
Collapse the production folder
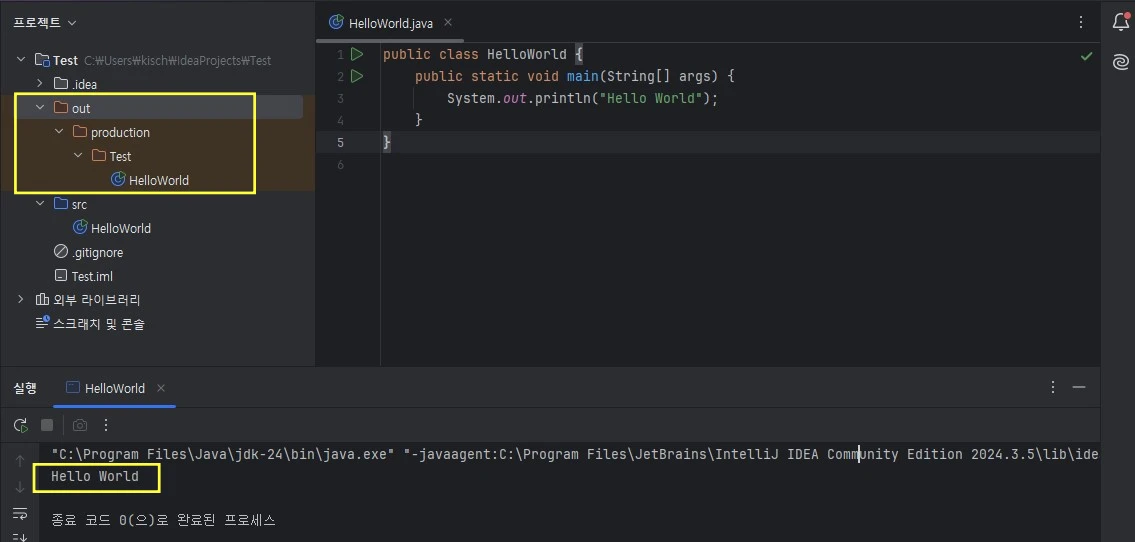(59, 132)
